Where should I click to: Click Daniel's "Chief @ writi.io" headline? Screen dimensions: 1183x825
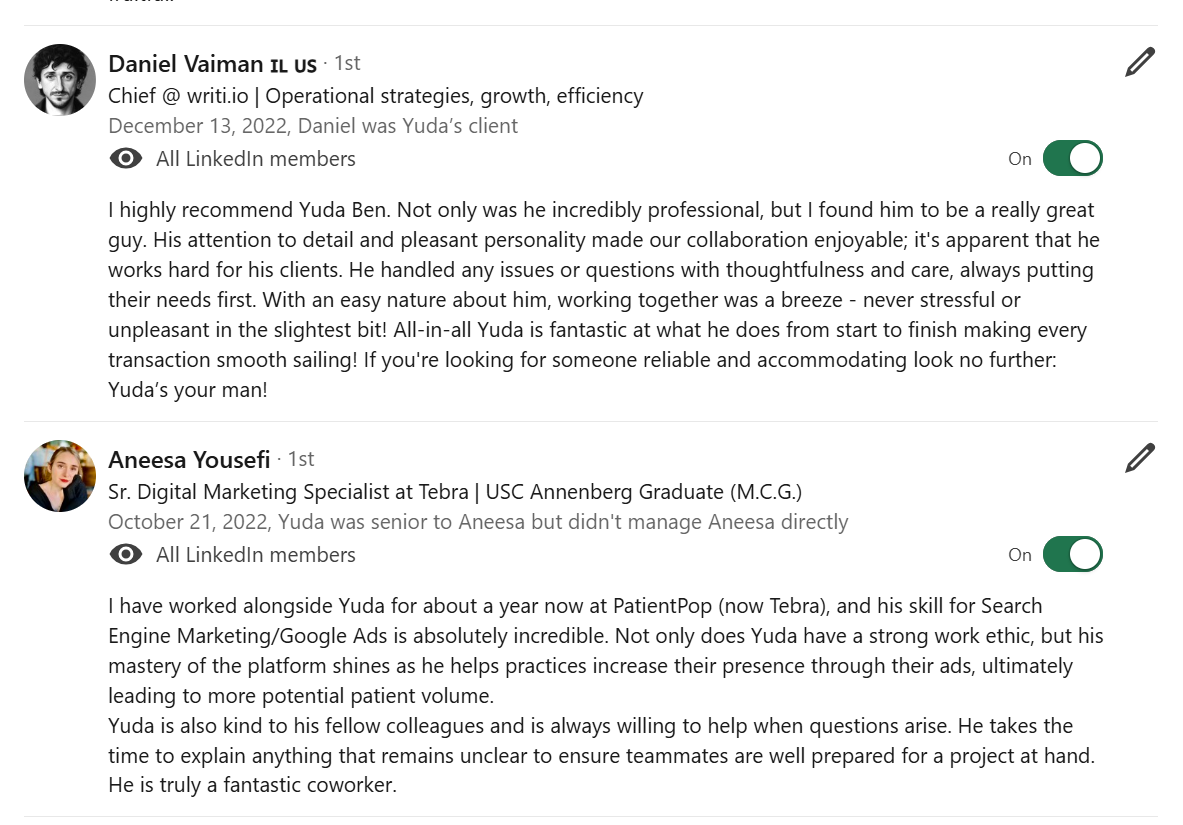pyautogui.click(x=375, y=96)
